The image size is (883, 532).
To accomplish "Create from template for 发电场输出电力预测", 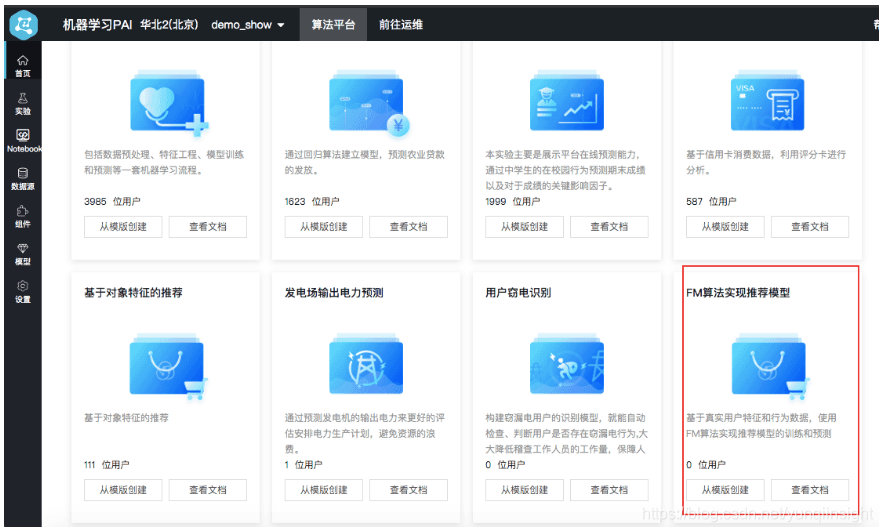I will (x=324, y=490).
